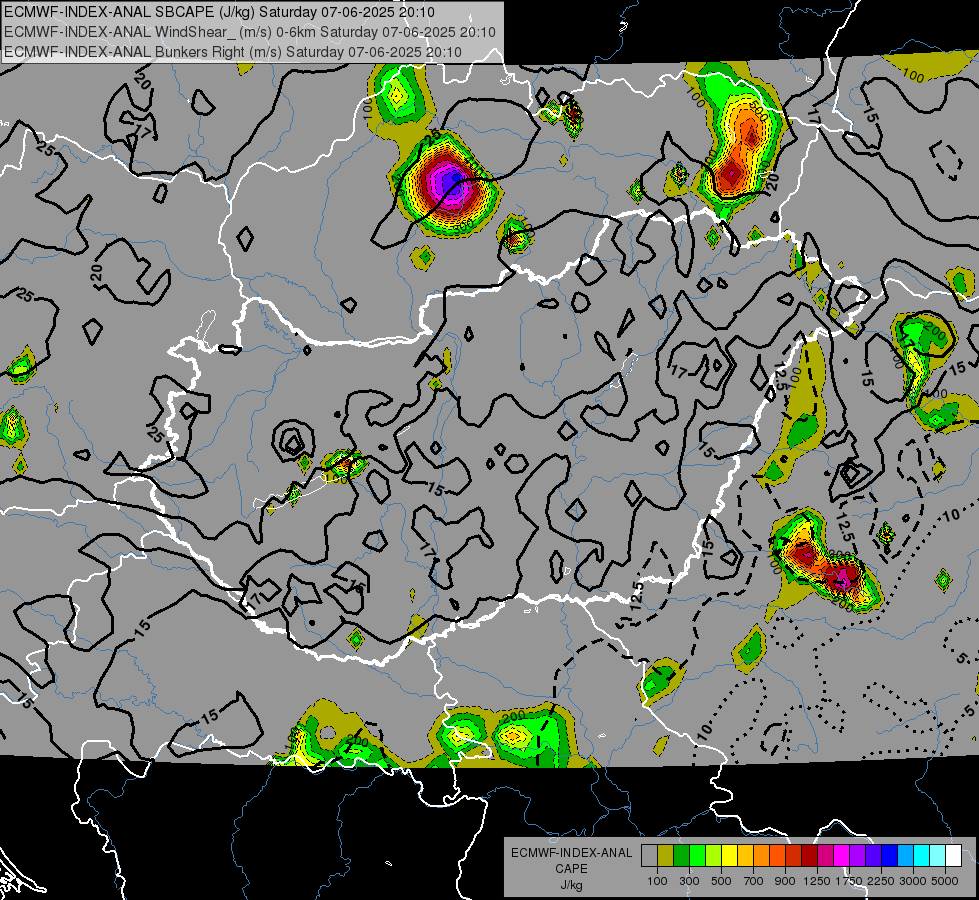979x900 pixels.
Task: Select the olive swatch in the CAPE legend
Action: 666,856
